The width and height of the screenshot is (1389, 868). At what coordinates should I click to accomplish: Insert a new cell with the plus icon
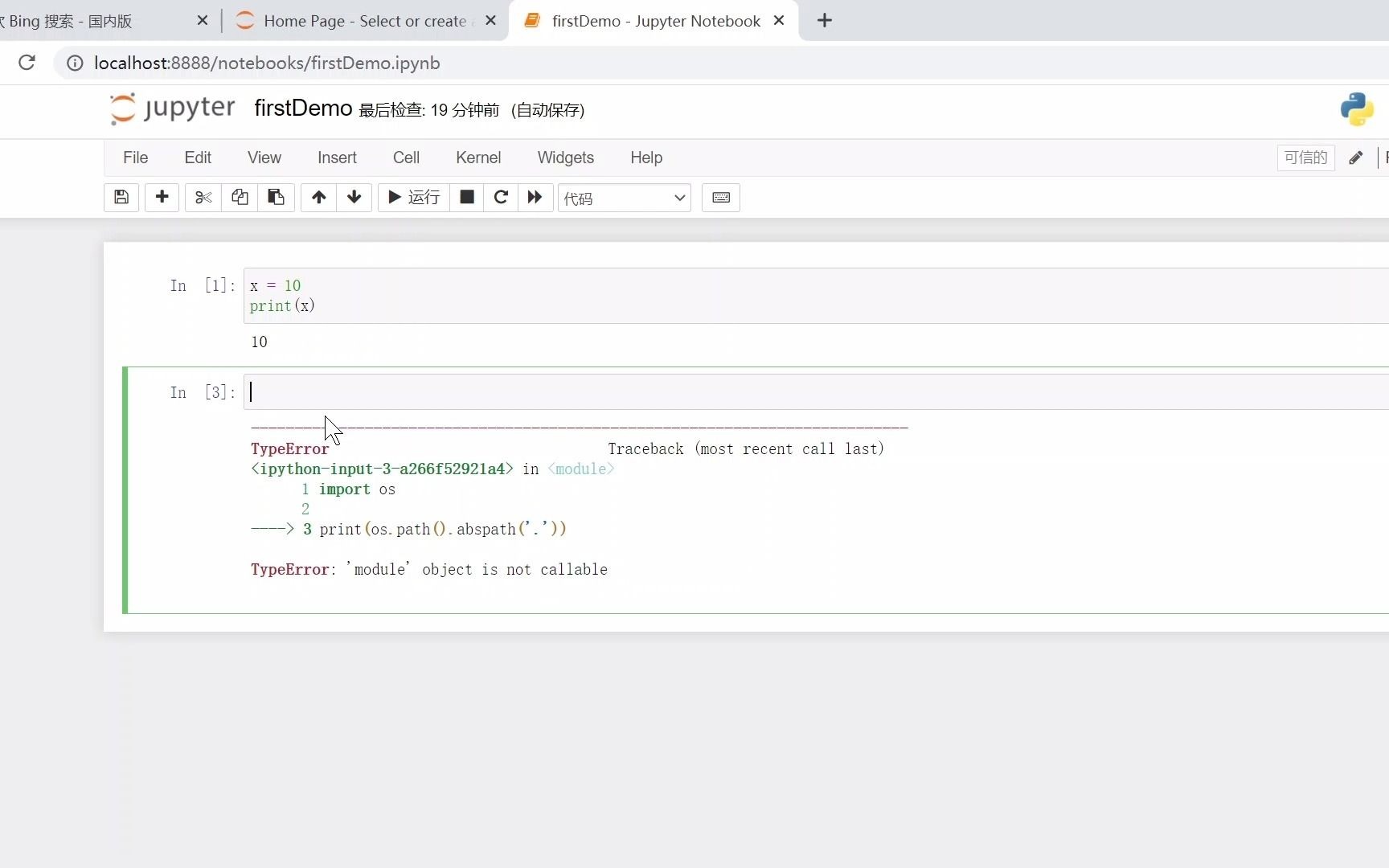point(162,198)
